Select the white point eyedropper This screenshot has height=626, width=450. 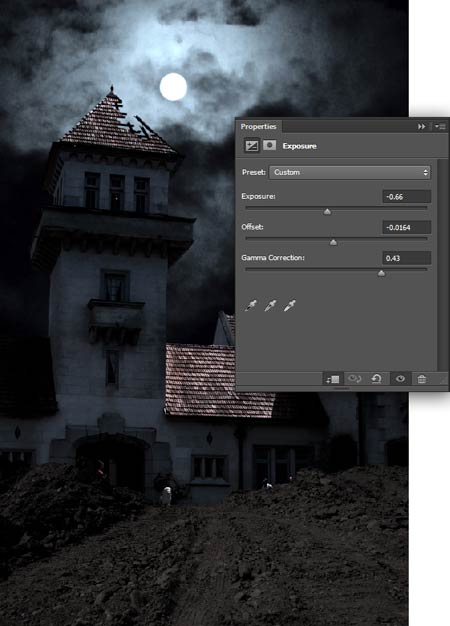click(x=290, y=306)
